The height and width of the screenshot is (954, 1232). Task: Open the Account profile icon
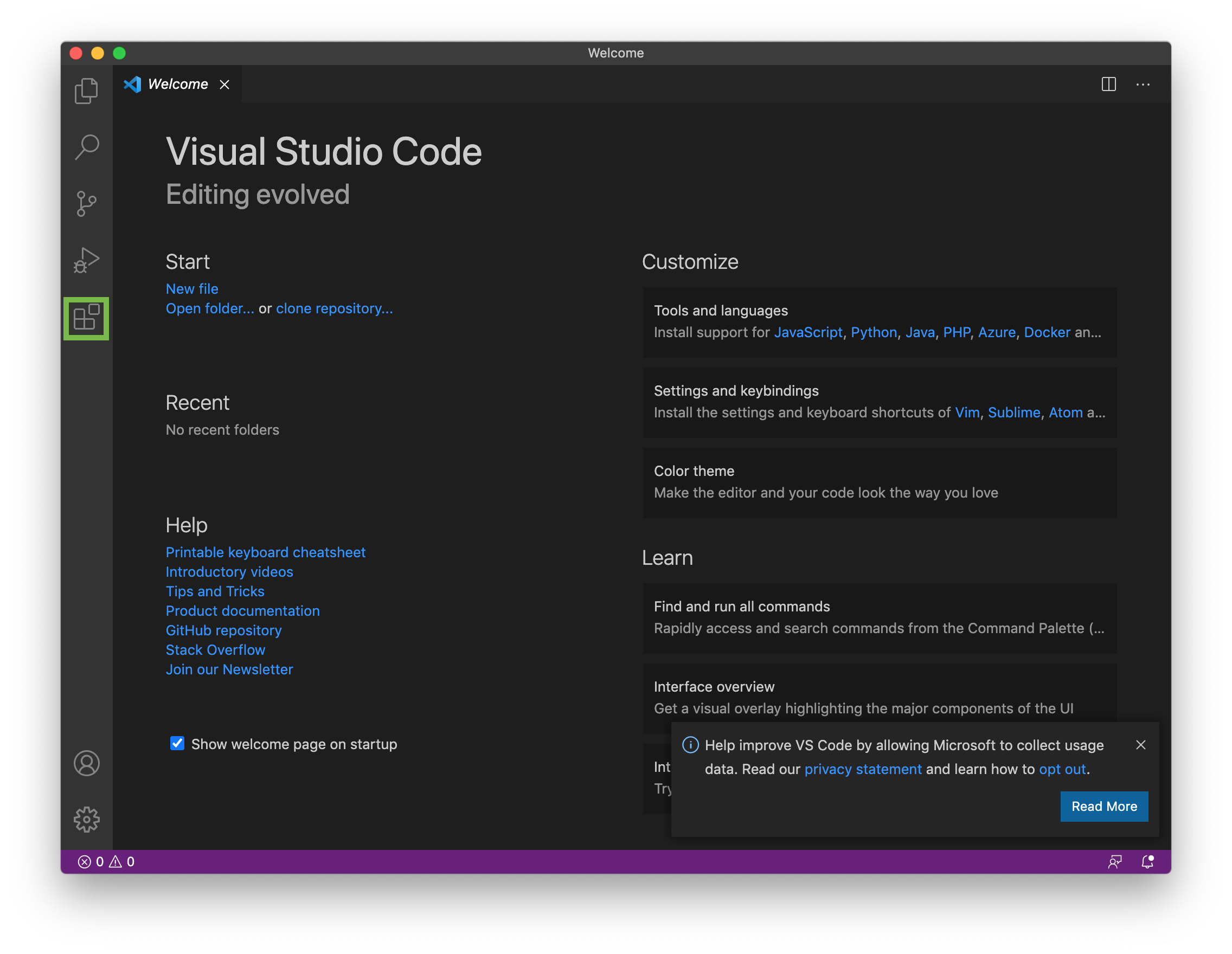pyautogui.click(x=87, y=762)
